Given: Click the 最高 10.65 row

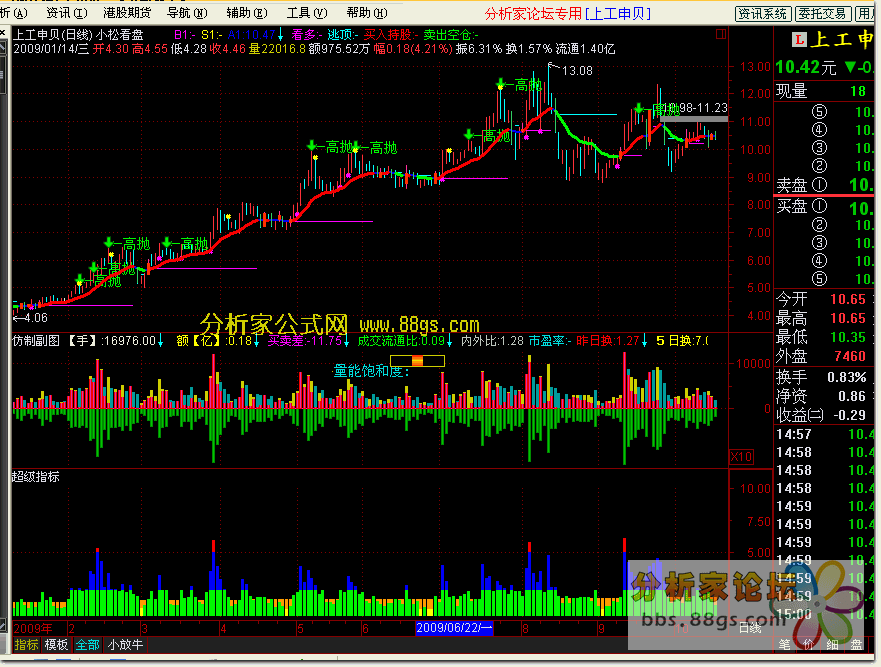Looking at the screenshot, I should coord(821,318).
